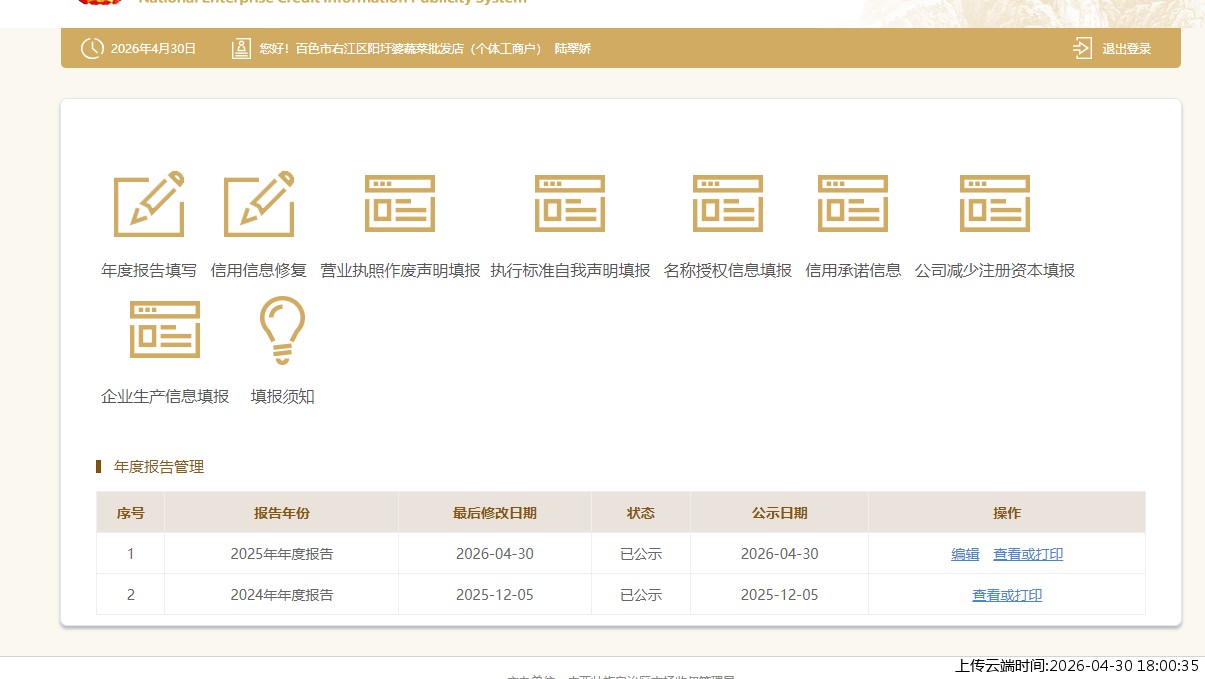
Task: Click the 营业执照作废声明填报 form icon
Action: pos(400,204)
